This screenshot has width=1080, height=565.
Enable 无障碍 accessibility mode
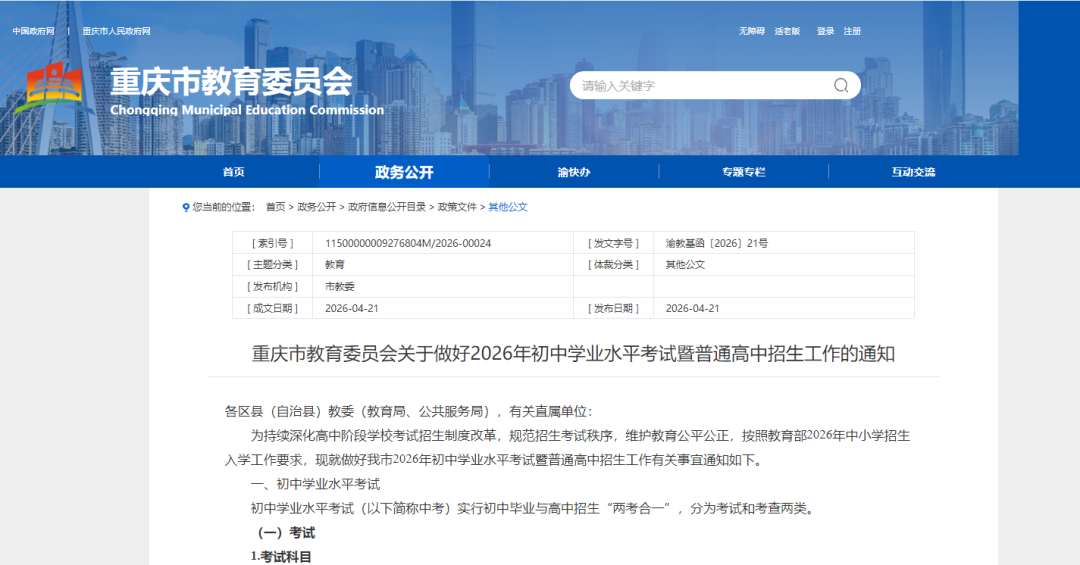(x=752, y=31)
